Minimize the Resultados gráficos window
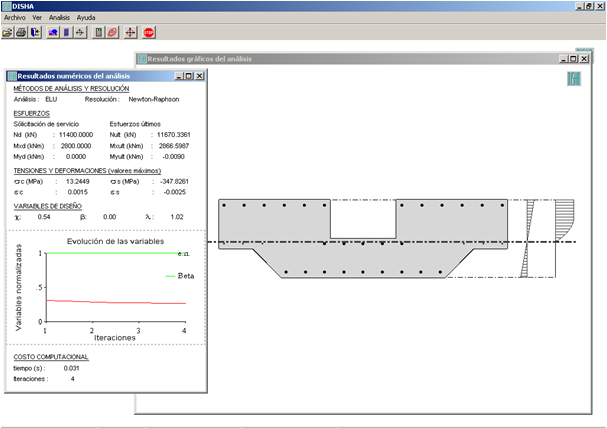The image size is (607, 428). [x=564, y=59]
